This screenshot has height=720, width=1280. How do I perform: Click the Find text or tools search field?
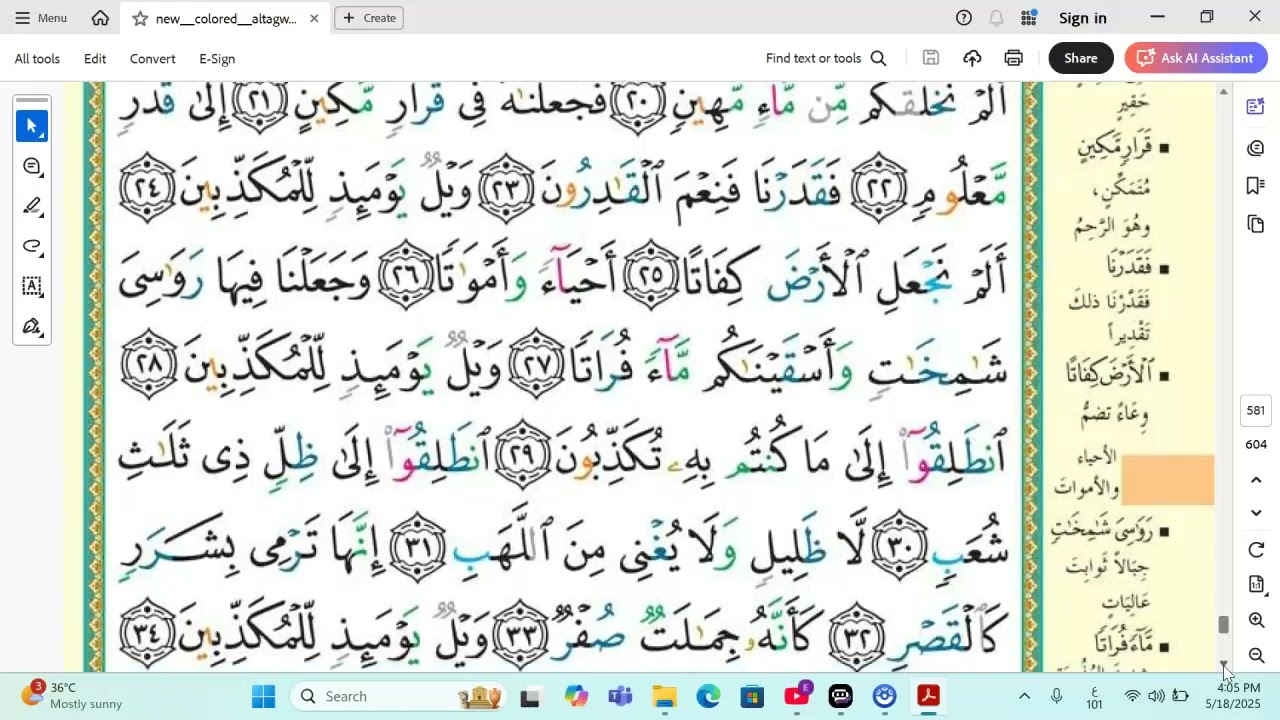826,58
